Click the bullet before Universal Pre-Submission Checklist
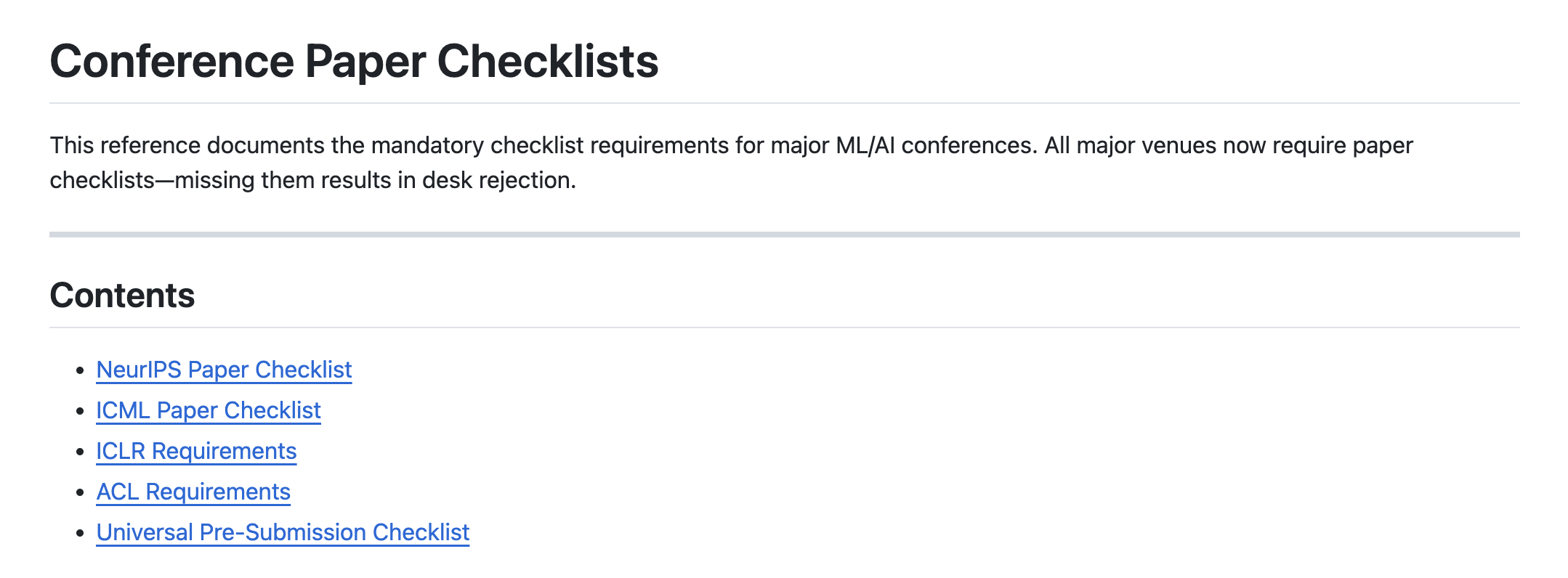Viewport: 1568px width, 578px height. [81, 533]
